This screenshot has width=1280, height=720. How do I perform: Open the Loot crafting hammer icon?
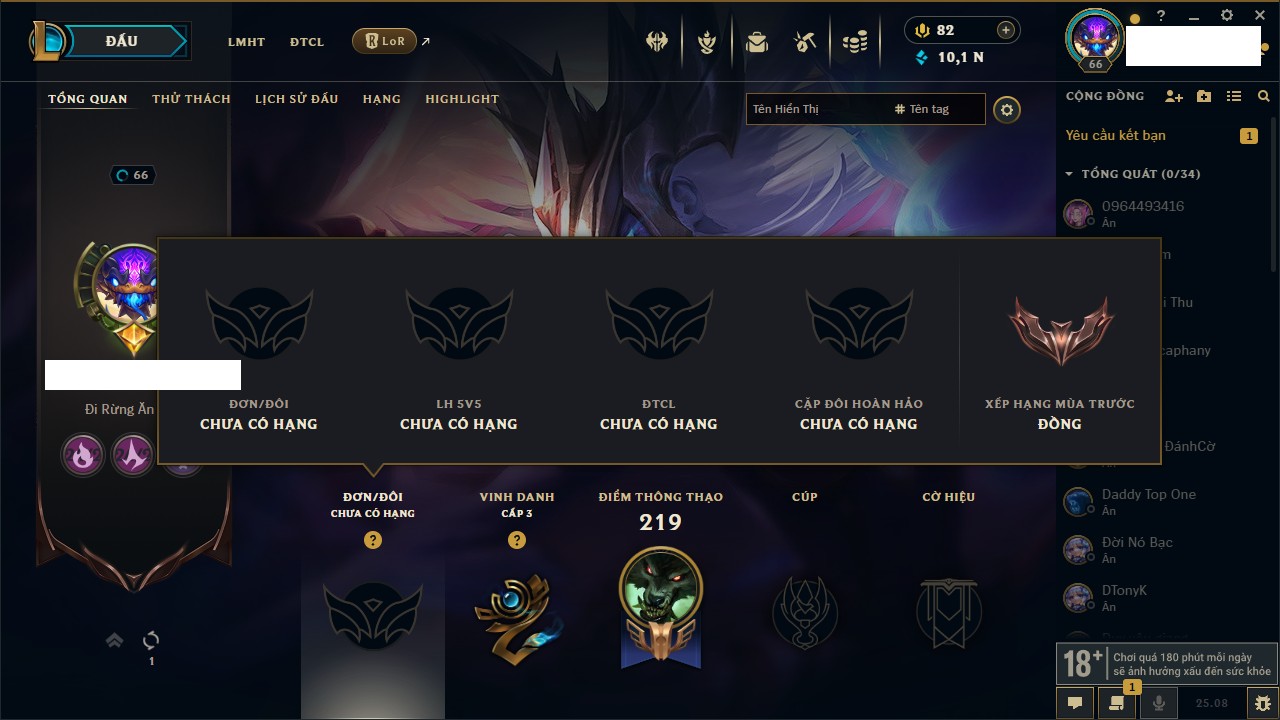click(805, 42)
